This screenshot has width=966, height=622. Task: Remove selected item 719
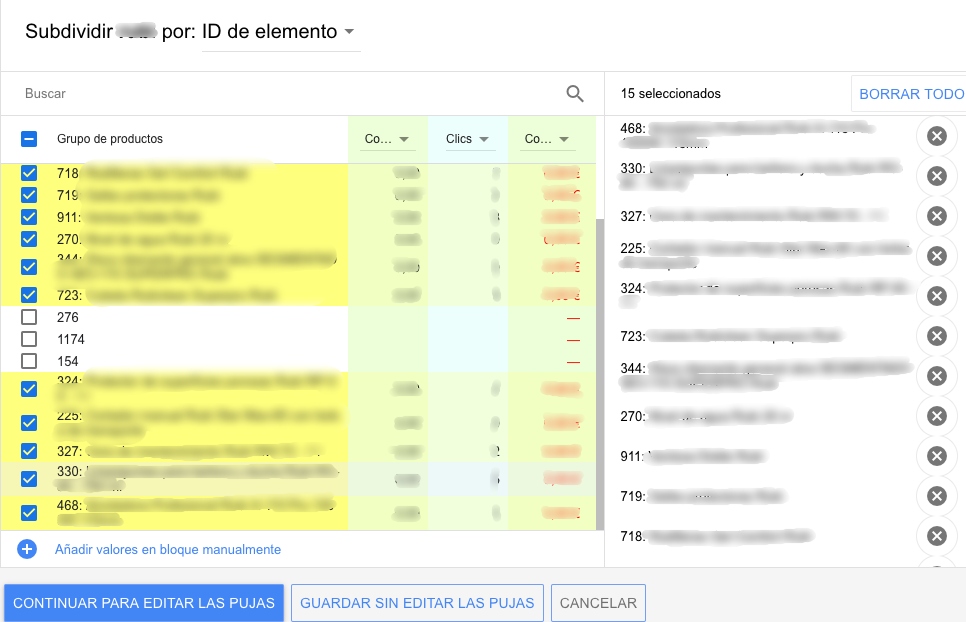(x=936, y=496)
